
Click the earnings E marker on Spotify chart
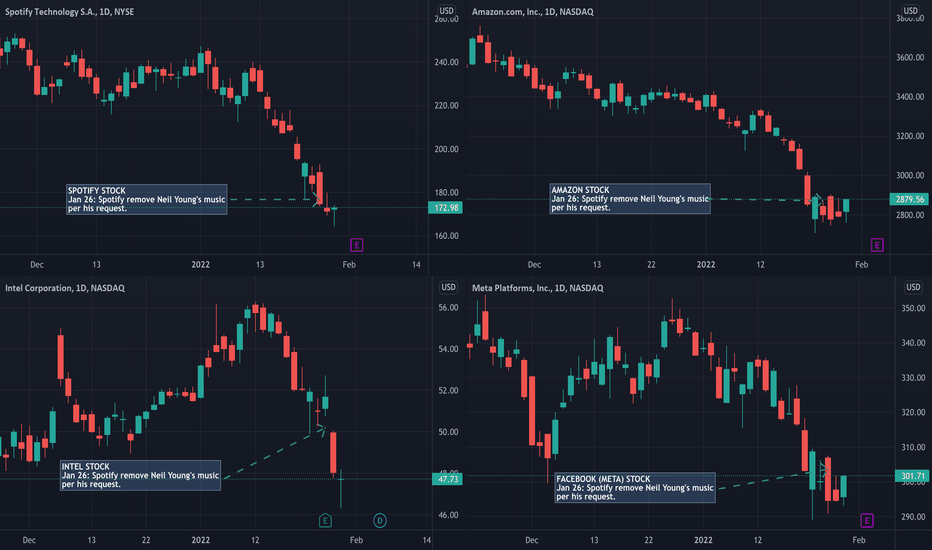click(x=357, y=245)
